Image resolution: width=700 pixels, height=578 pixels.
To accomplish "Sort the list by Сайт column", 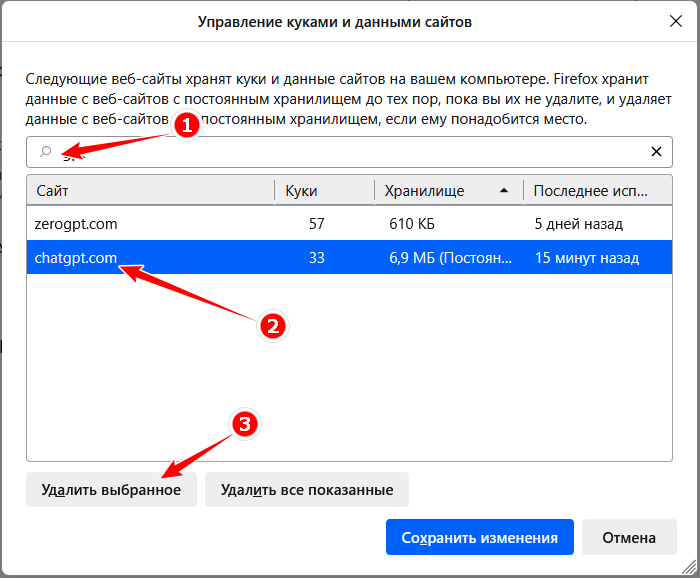I will tap(150, 191).
